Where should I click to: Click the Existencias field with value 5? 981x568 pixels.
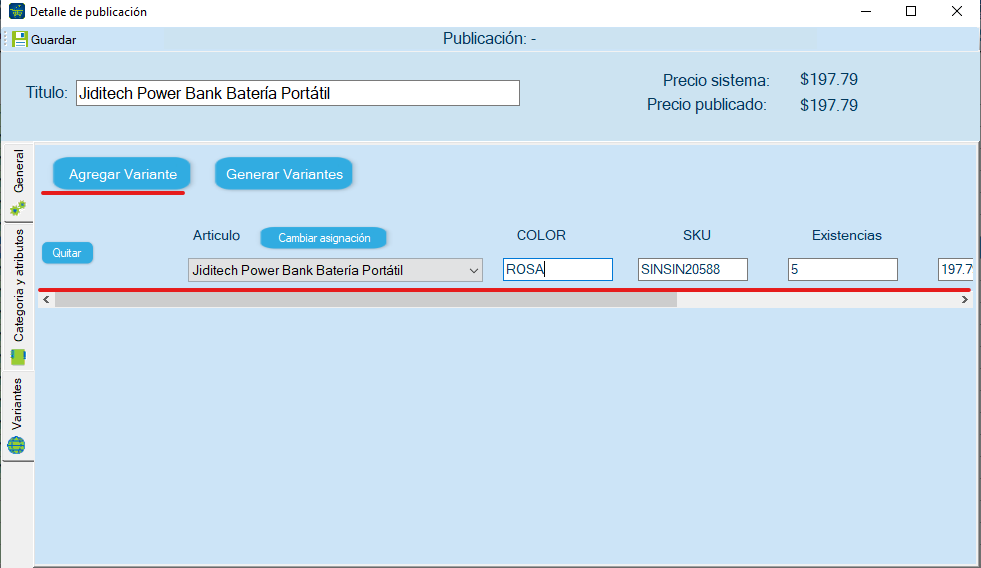pos(843,270)
